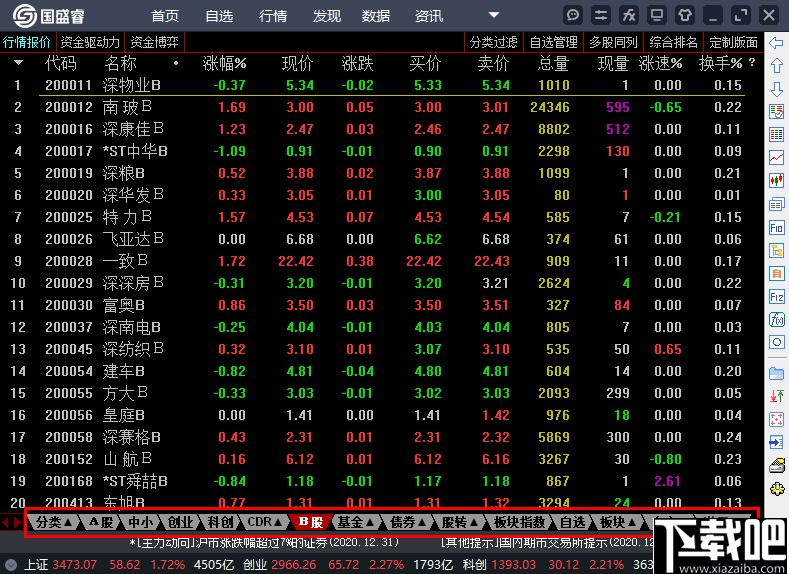Image resolution: width=789 pixels, height=574 pixels.
Task: Click the 自选管理 button
Action: [x=554, y=42]
